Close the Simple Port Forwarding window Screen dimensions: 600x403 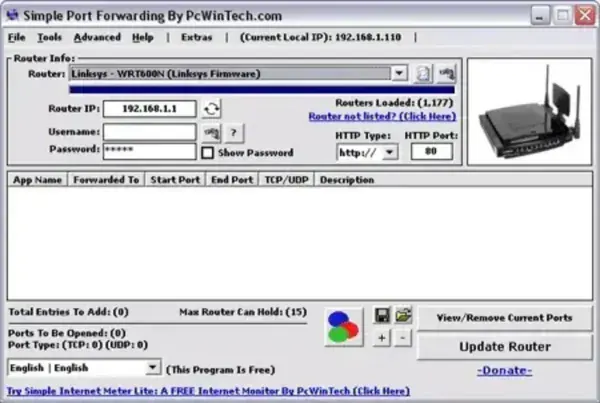point(585,16)
